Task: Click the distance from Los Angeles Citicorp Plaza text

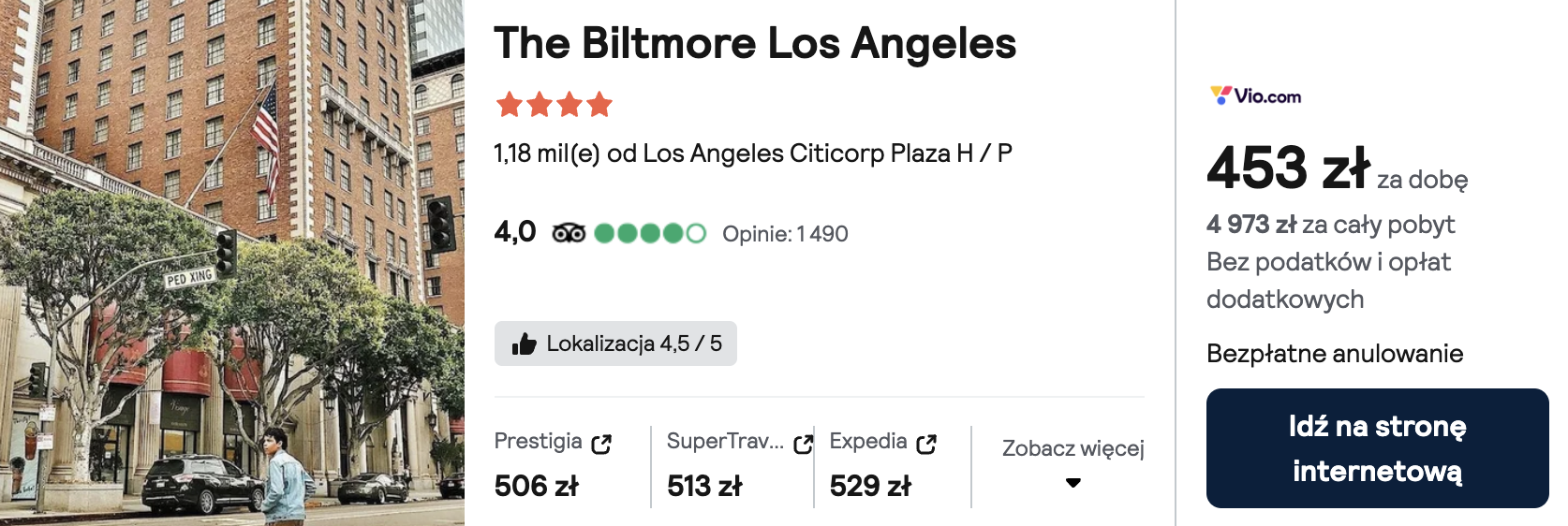Action: point(753,153)
